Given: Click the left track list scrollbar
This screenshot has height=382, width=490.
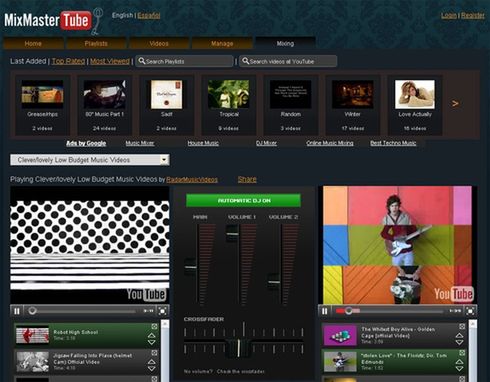Looking at the screenshot, I should click(x=165, y=351).
